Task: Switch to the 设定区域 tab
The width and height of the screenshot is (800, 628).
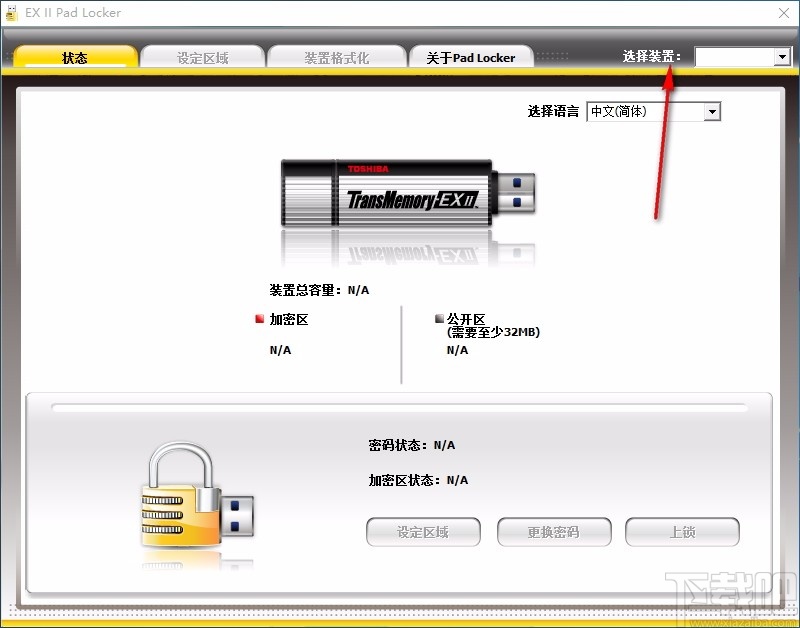Action: [x=203, y=57]
